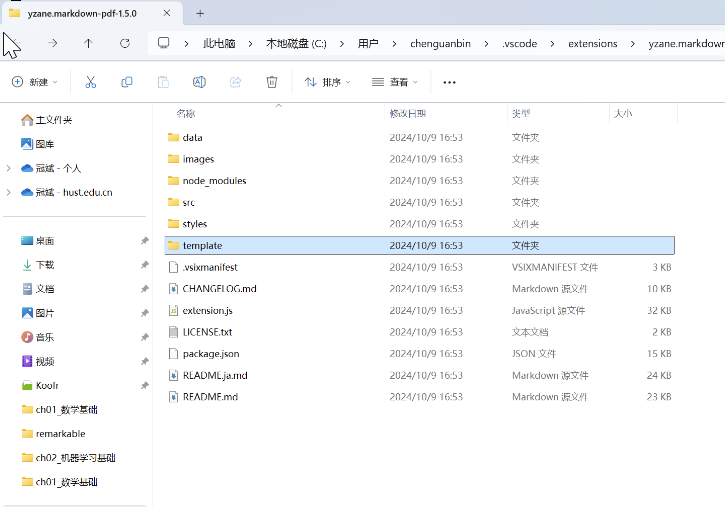
Task: Refresh the current folder view
Action: (x=125, y=43)
